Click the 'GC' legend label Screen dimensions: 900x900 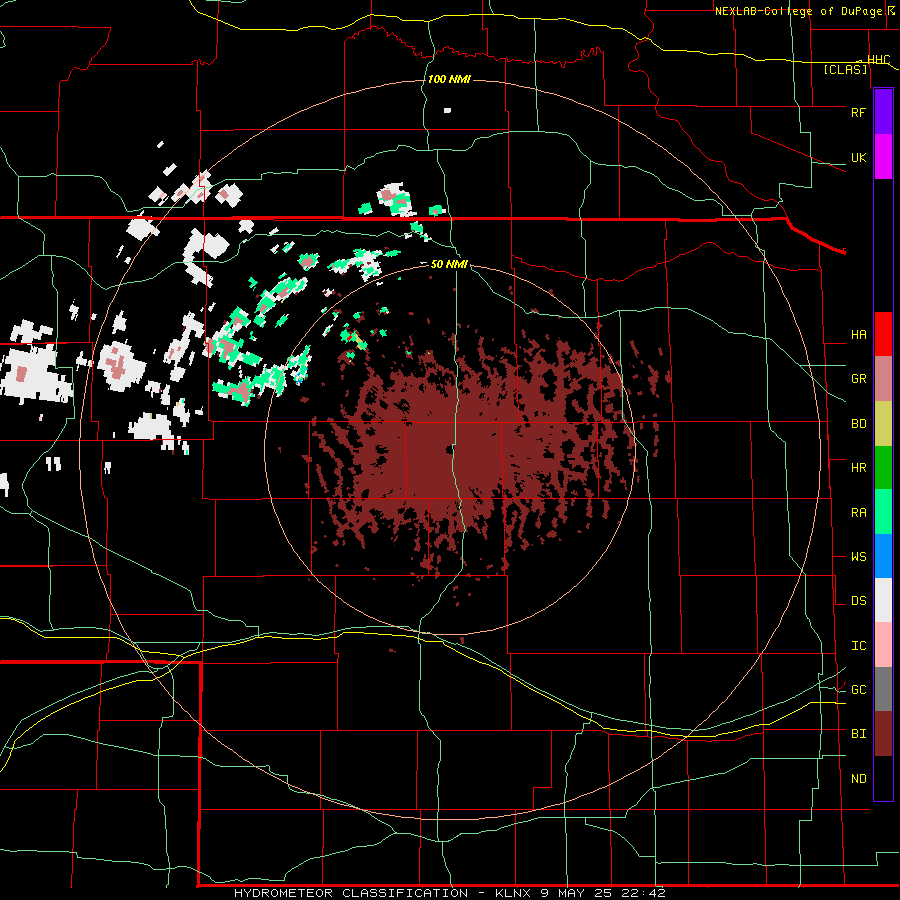858,690
